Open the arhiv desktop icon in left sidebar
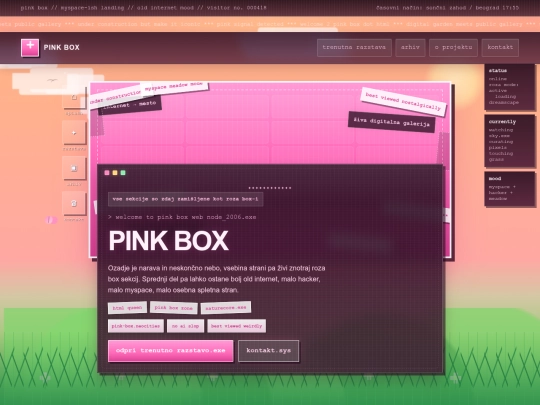Viewport: 540px width, 405px height. pyautogui.click(x=74, y=168)
